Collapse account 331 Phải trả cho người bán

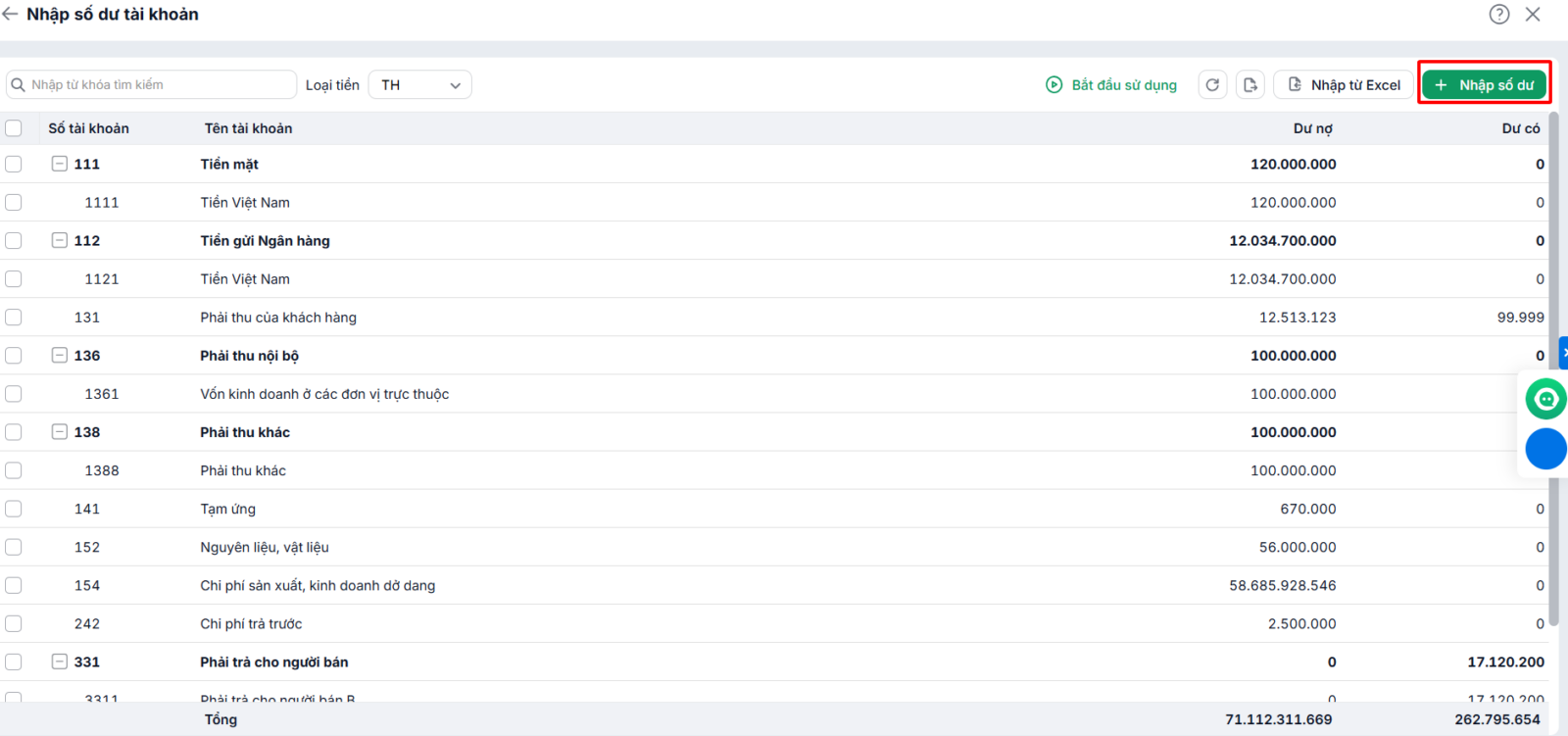click(60, 662)
